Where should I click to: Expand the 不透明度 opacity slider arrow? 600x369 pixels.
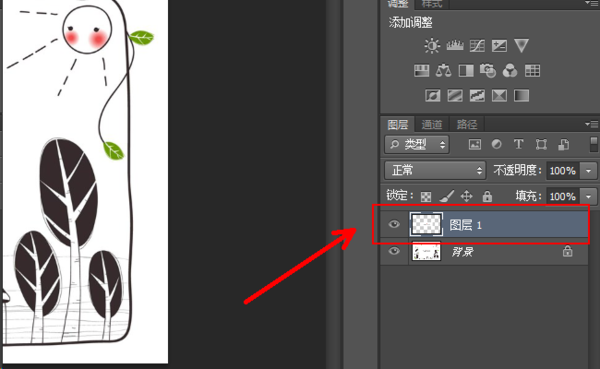click(589, 171)
